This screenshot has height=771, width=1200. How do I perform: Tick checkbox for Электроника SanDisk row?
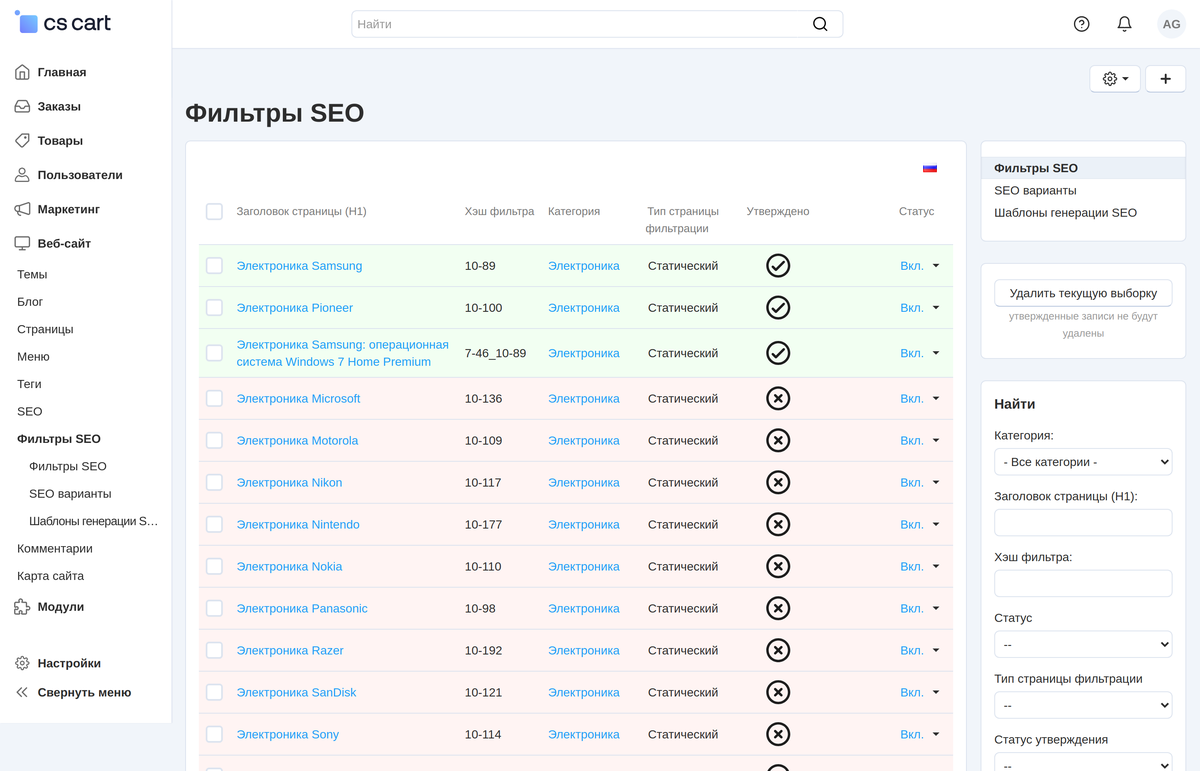coord(214,693)
